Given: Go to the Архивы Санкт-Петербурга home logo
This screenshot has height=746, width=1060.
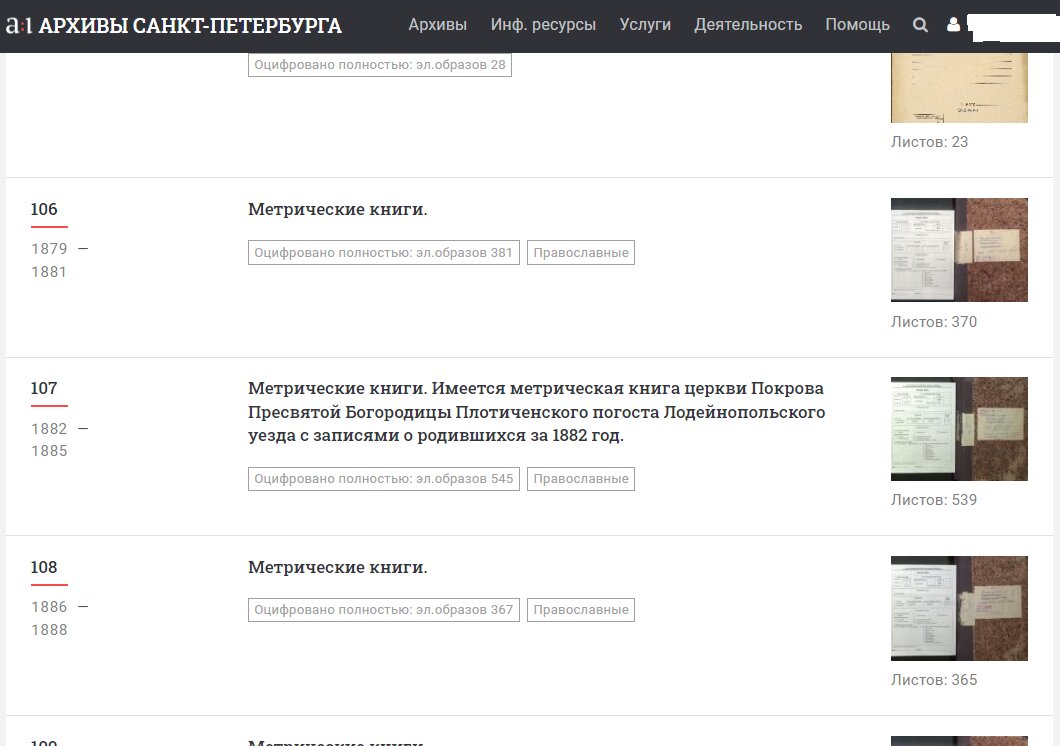Looking at the screenshot, I should click(x=174, y=26).
